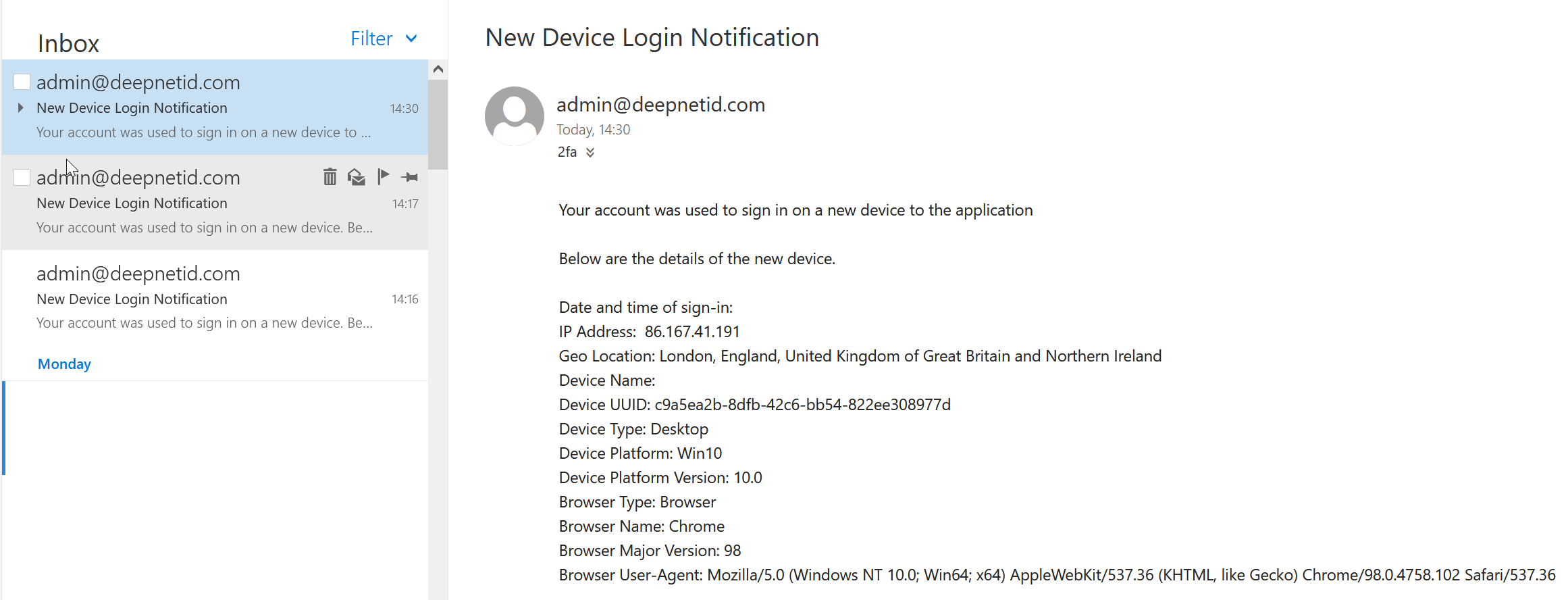Expand the conversation triangle on 14:30 email
The height and width of the screenshot is (600, 1568).
click(x=21, y=107)
